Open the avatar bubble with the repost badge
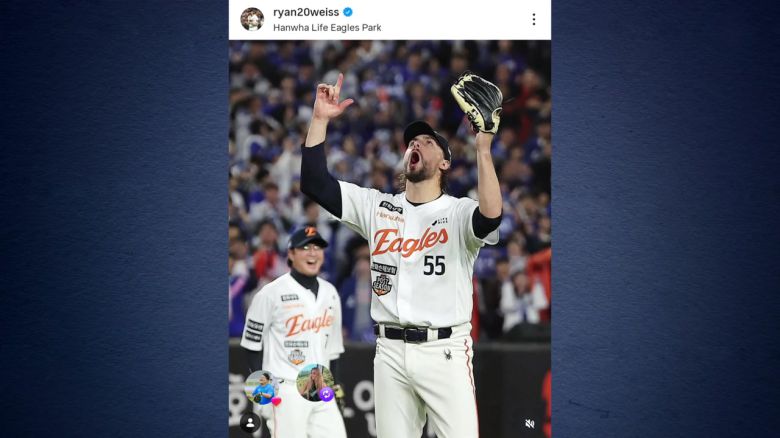780x438 pixels. (x=315, y=383)
